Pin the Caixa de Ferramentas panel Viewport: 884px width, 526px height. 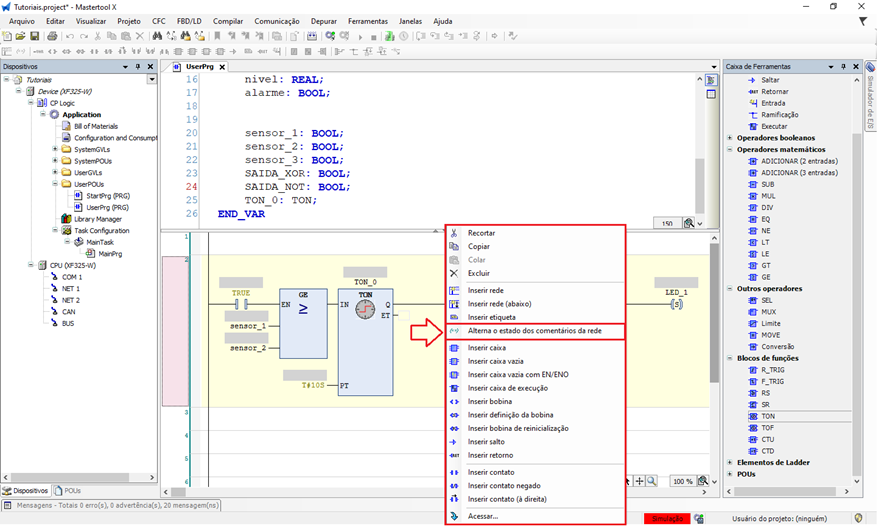(845, 66)
